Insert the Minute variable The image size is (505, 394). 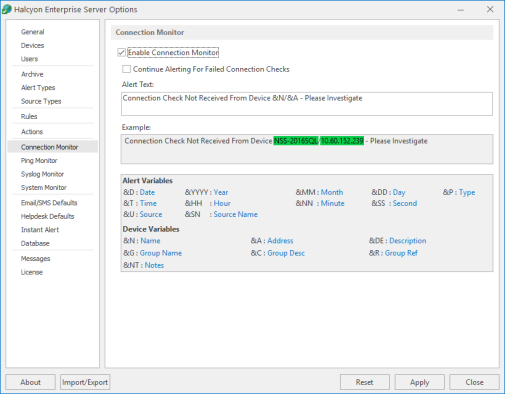pyautogui.click(x=332, y=203)
